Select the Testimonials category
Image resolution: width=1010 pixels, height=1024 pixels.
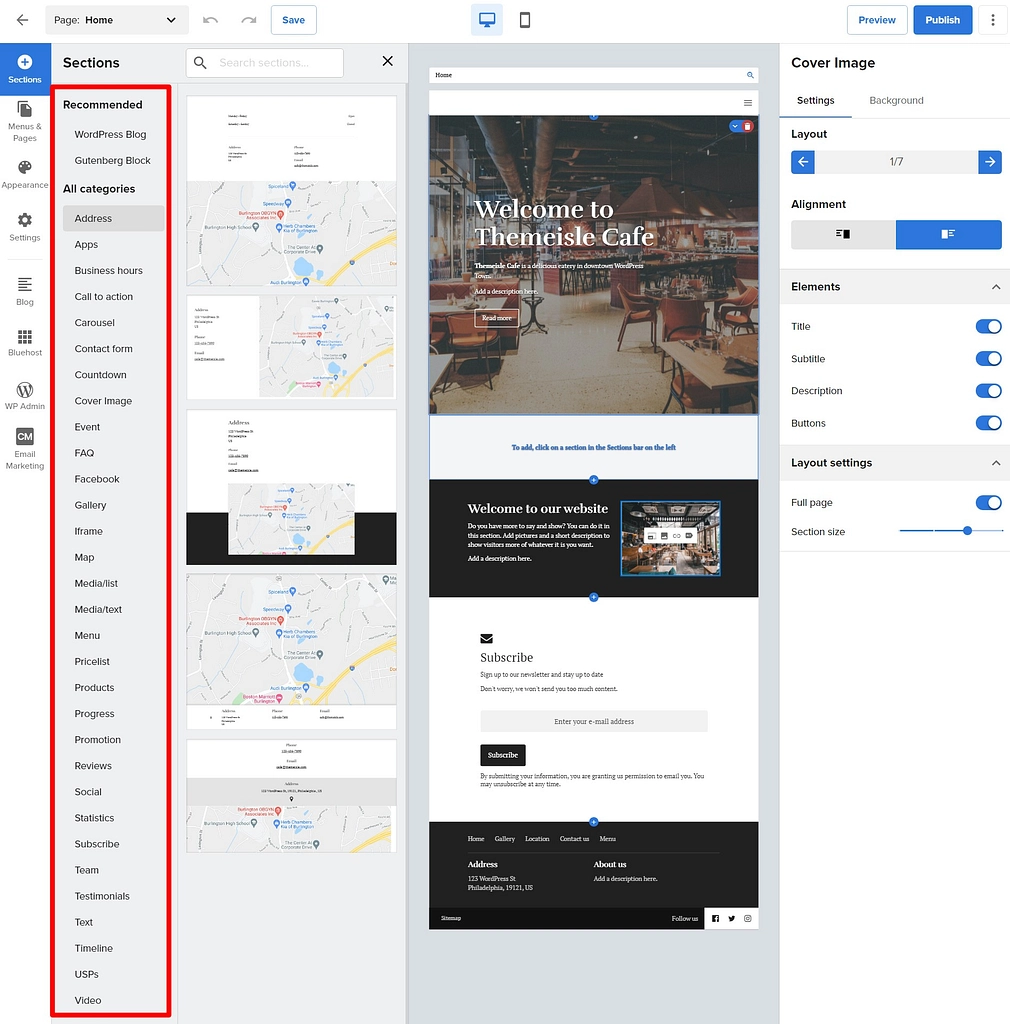[x=102, y=896]
